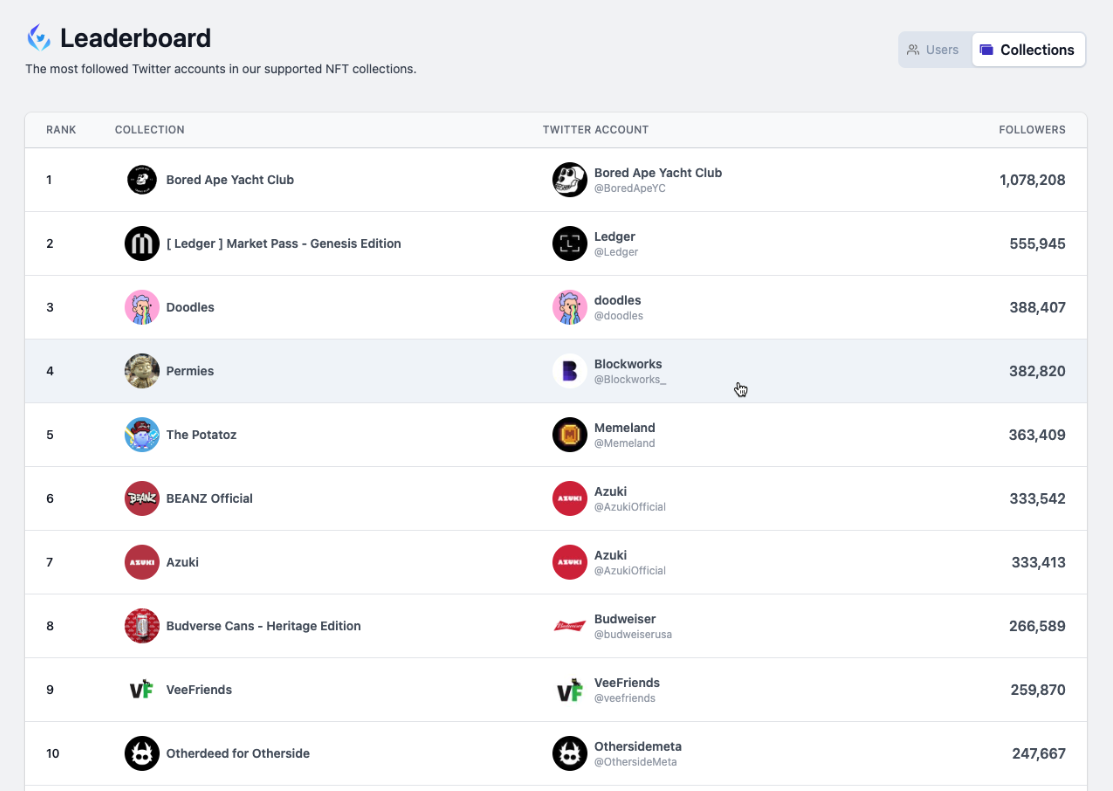Click the @Blockworks_ handle

[x=630, y=379]
